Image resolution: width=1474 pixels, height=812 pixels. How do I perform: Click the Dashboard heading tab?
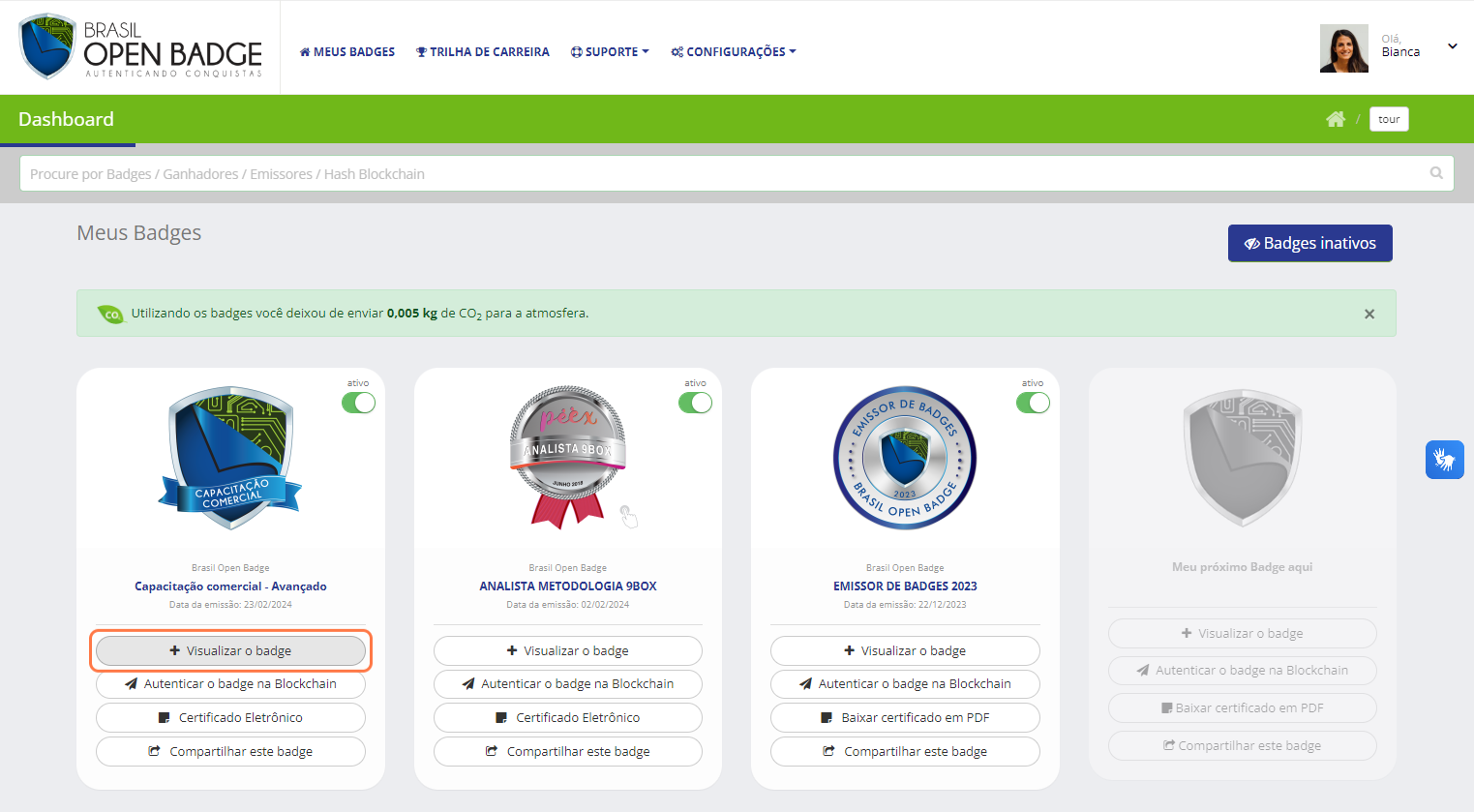[67, 119]
